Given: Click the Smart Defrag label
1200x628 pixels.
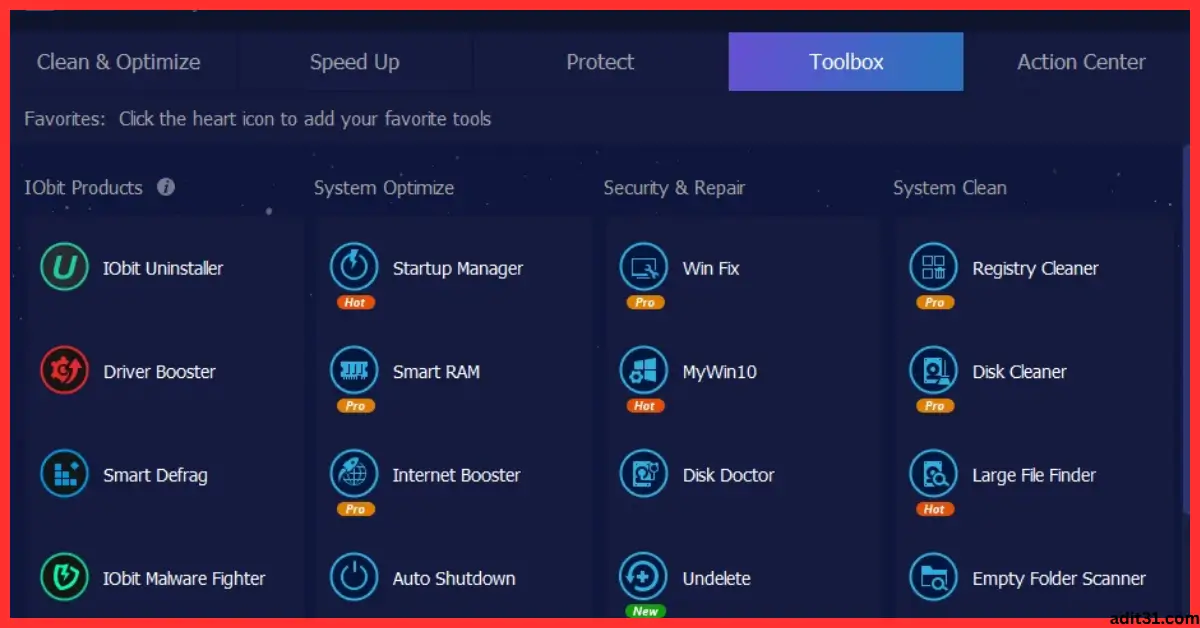Looking at the screenshot, I should click(x=155, y=475).
